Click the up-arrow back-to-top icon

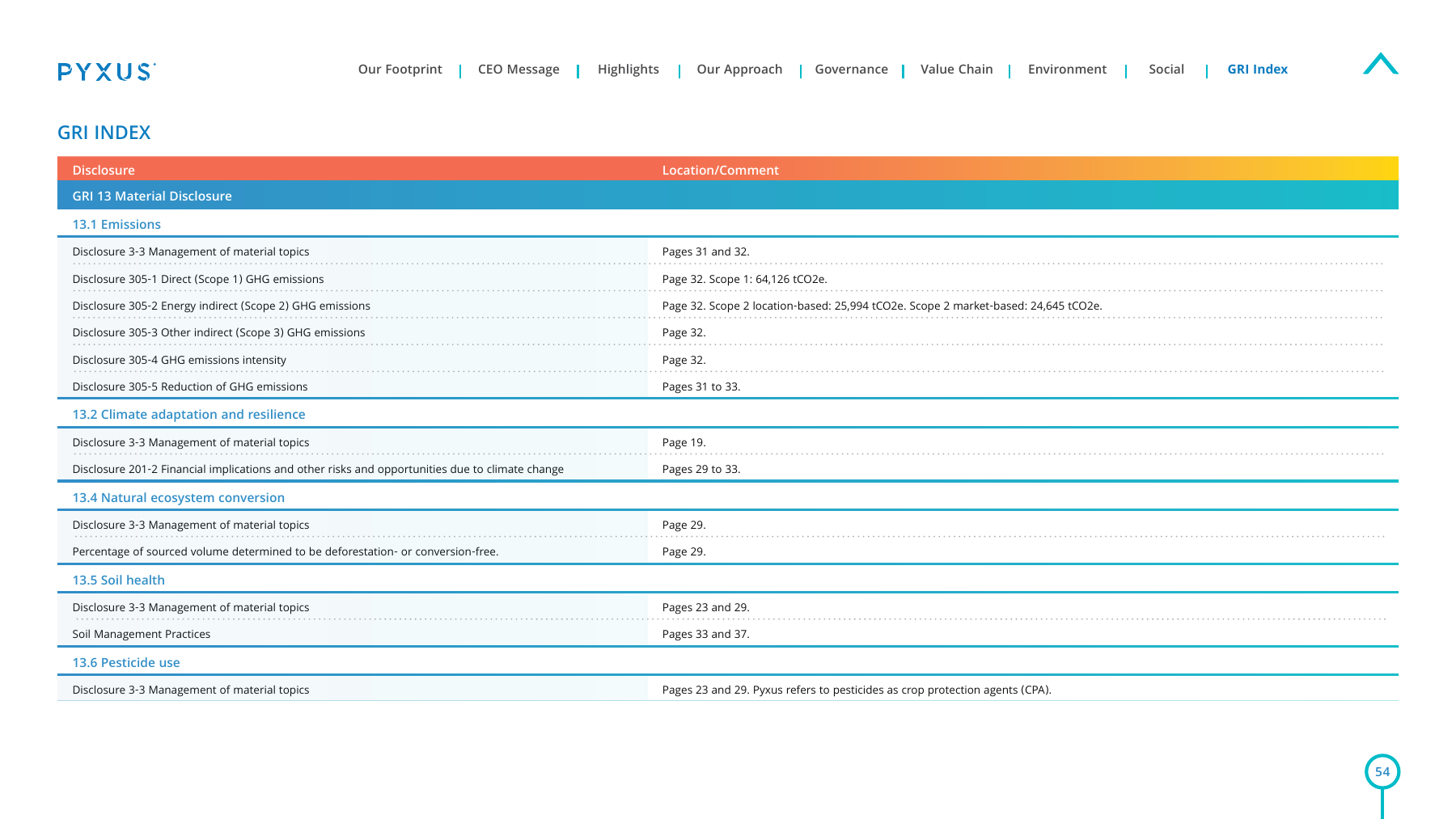(x=1380, y=64)
